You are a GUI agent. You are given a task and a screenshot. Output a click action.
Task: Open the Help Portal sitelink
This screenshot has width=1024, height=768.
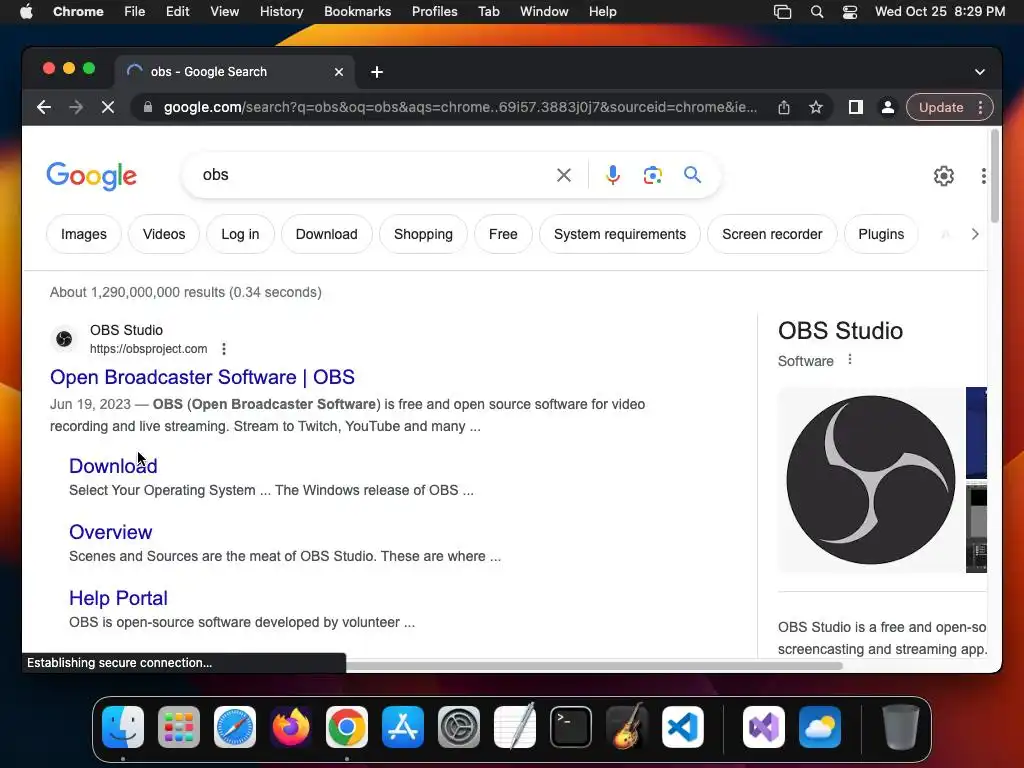(x=118, y=598)
